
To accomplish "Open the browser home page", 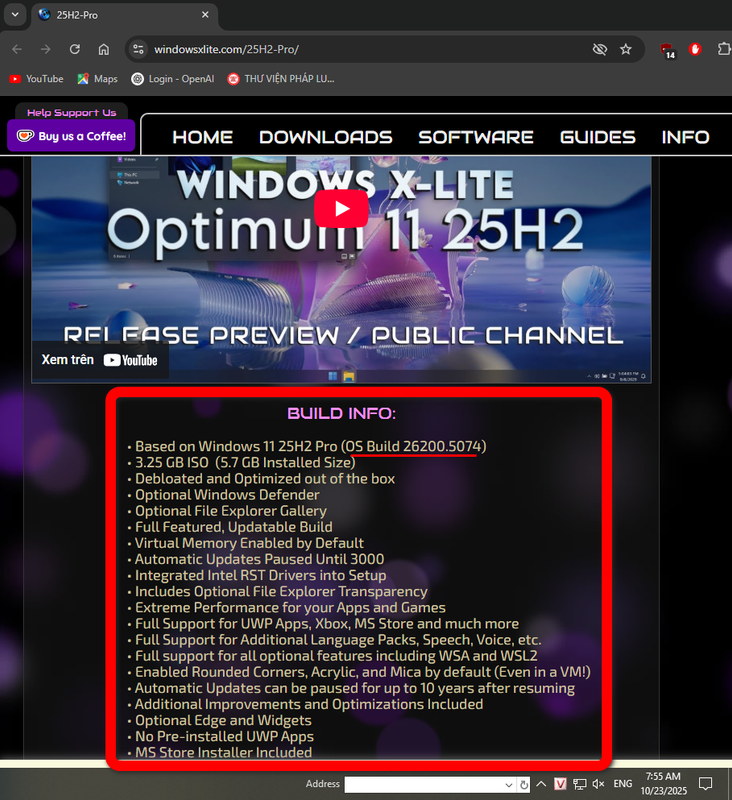I will pyautogui.click(x=104, y=49).
